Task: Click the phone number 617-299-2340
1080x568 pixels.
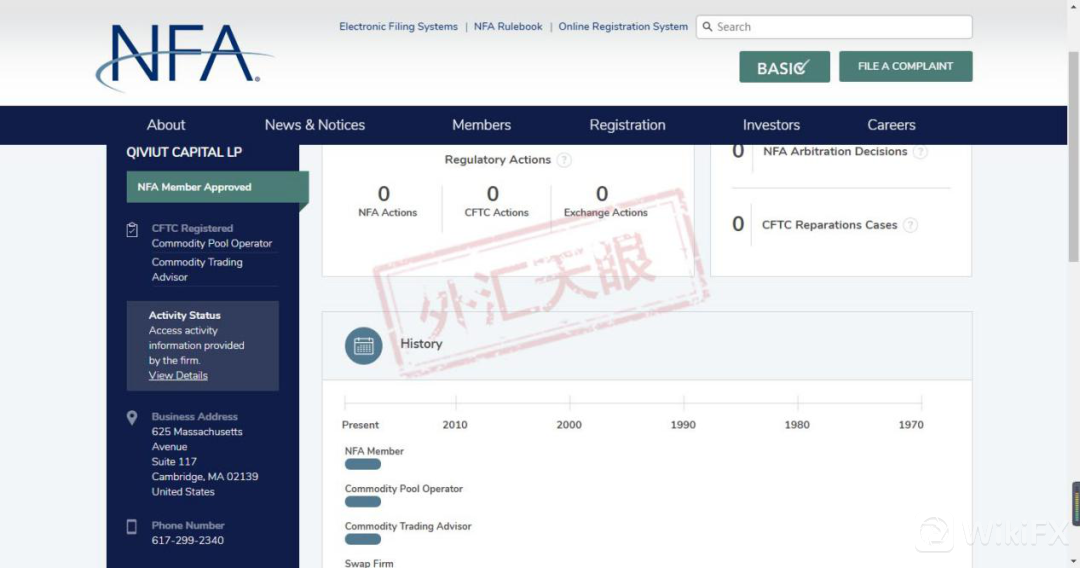Action: (x=187, y=540)
